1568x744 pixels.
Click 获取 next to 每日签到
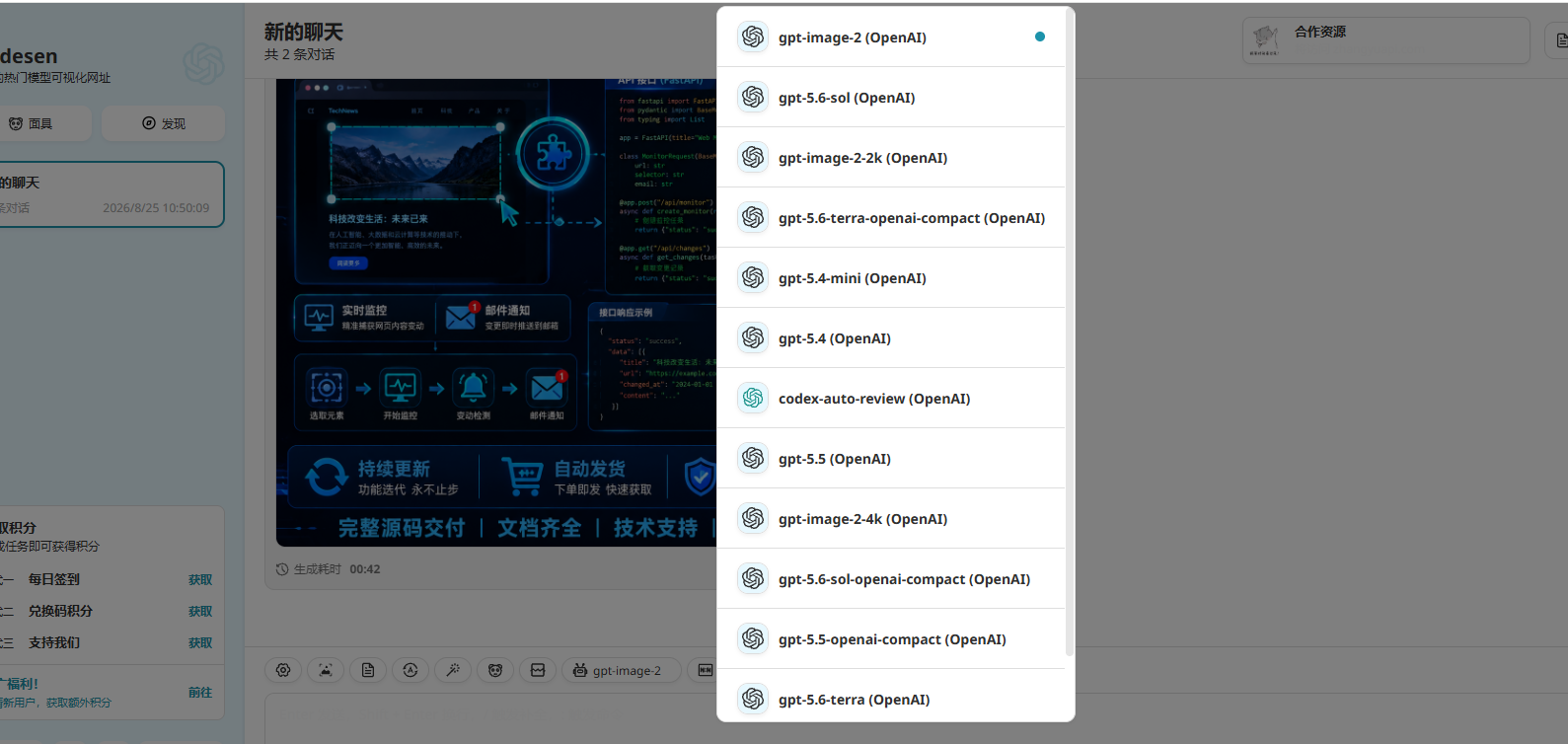click(200, 580)
